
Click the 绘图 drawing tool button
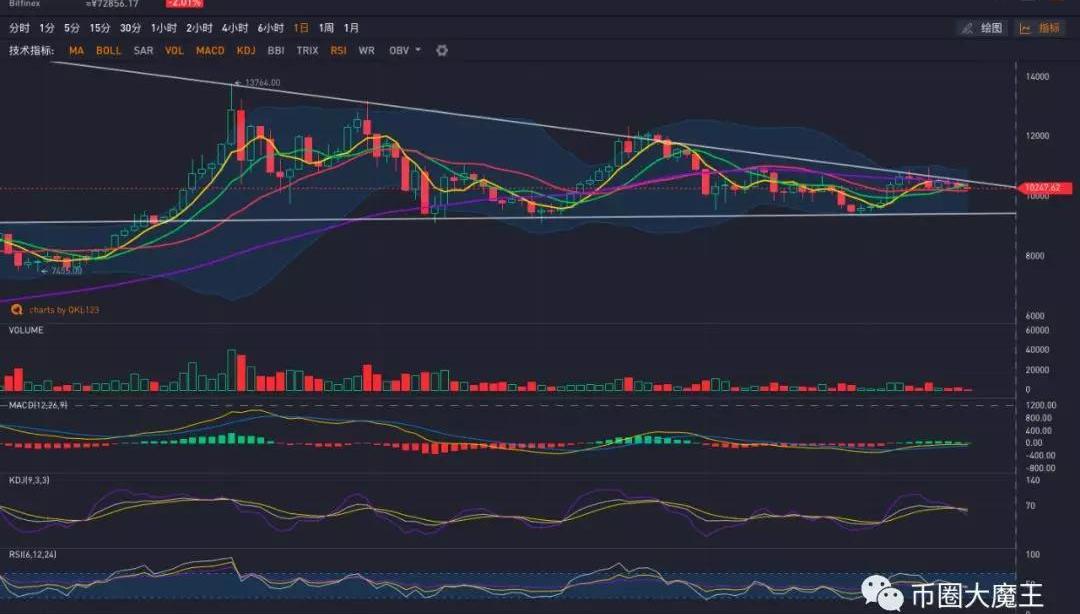[x=981, y=28]
